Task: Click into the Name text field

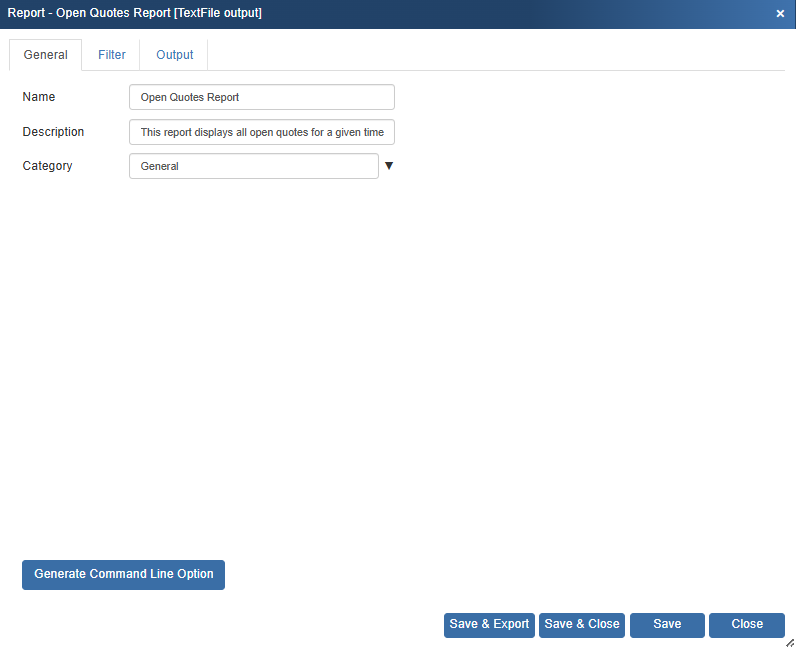Action: click(262, 97)
